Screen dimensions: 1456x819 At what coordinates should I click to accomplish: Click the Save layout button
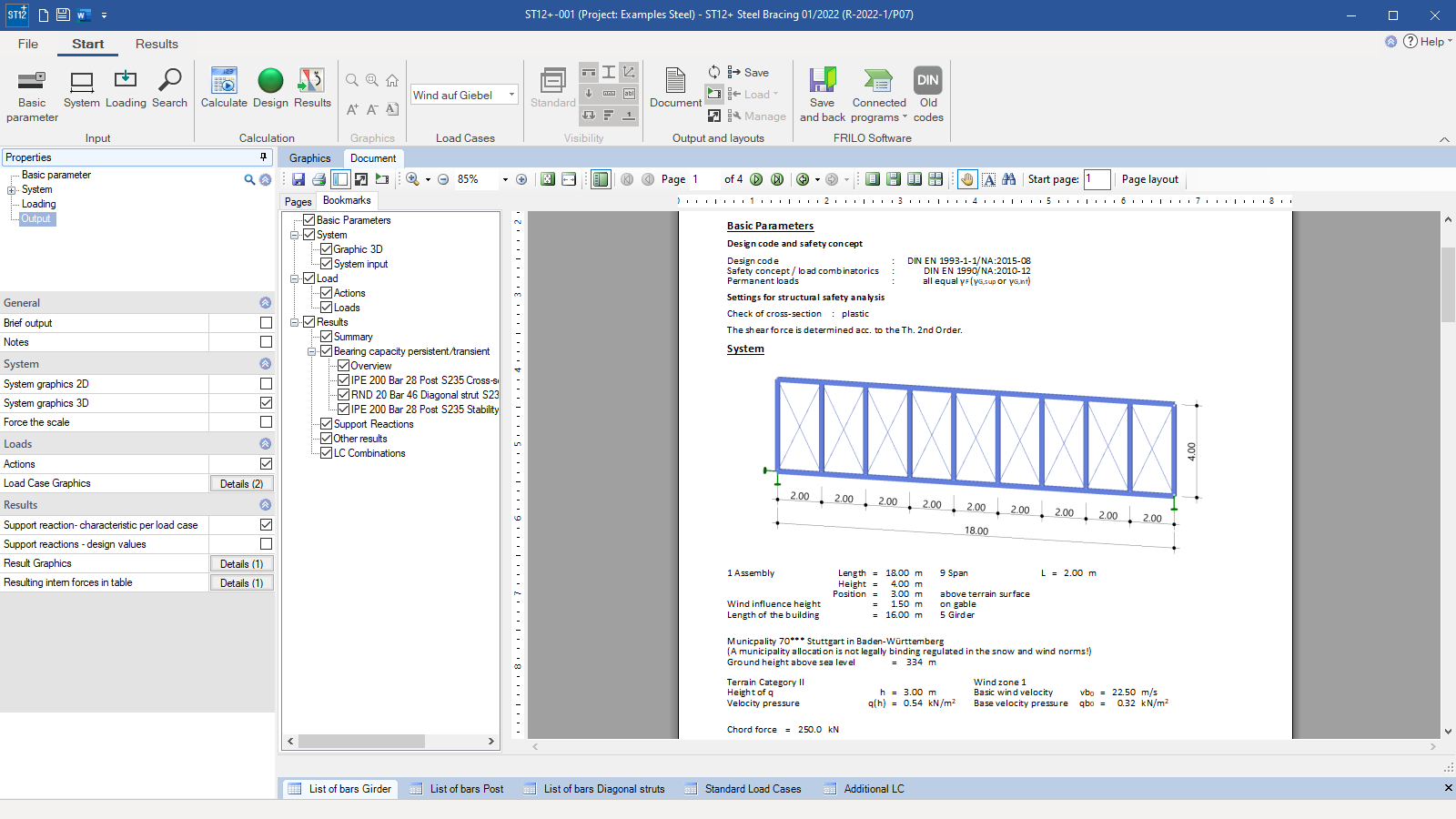(x=748, y=73)
